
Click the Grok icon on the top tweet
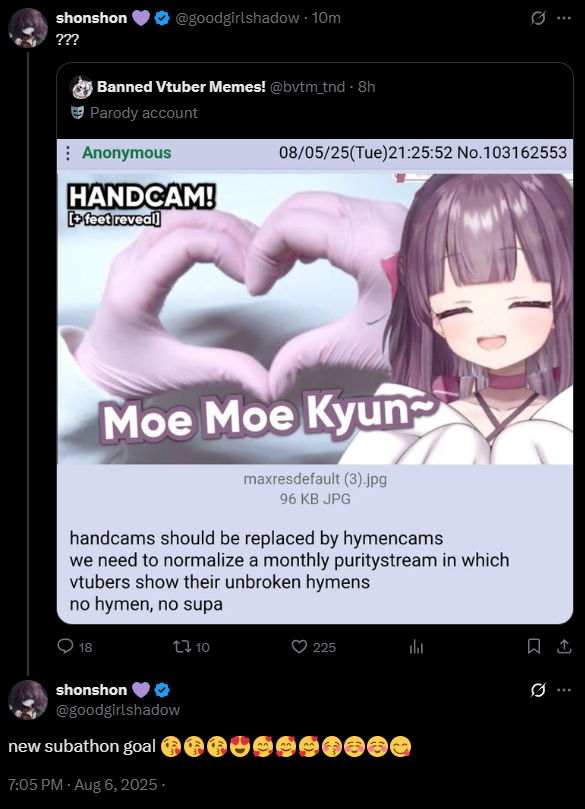coord(538,18)
